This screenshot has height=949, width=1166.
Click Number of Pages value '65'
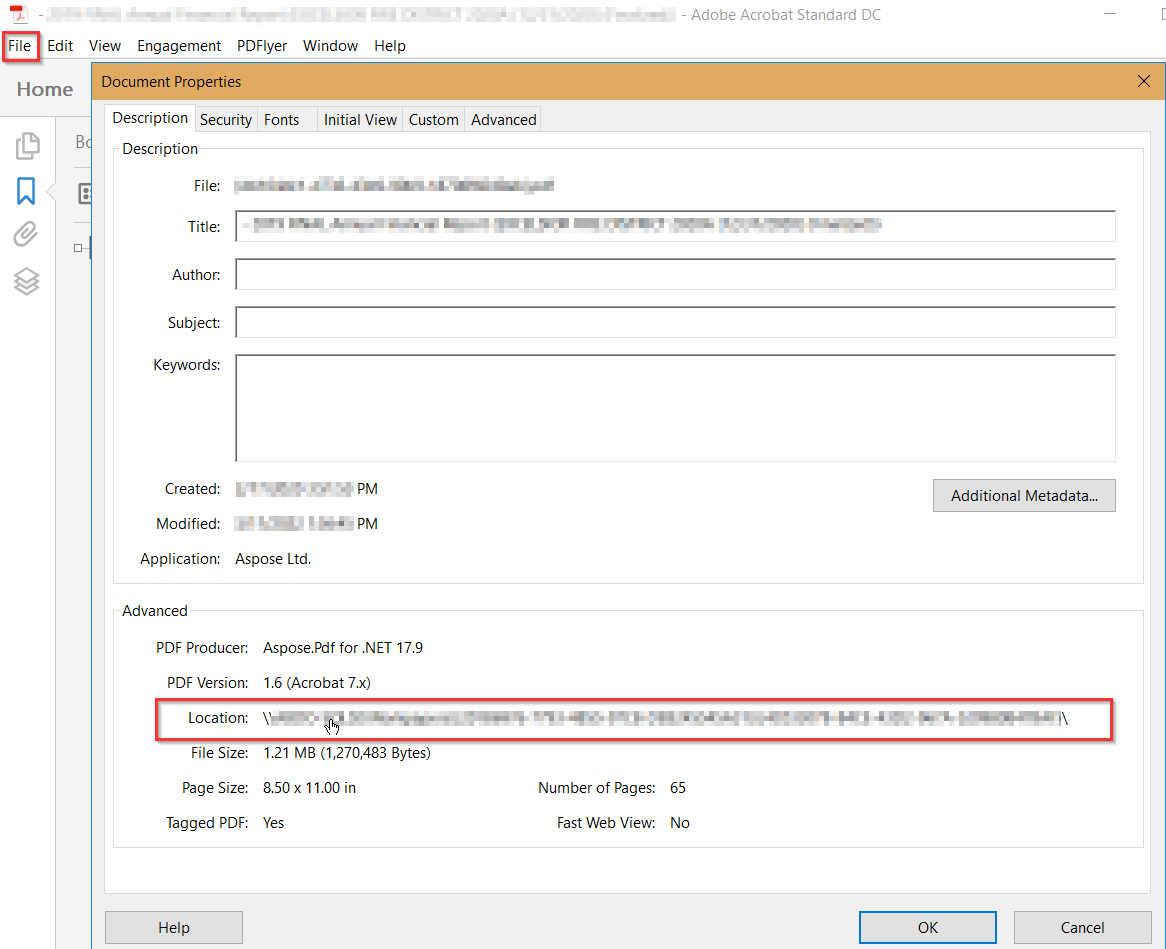677,788
